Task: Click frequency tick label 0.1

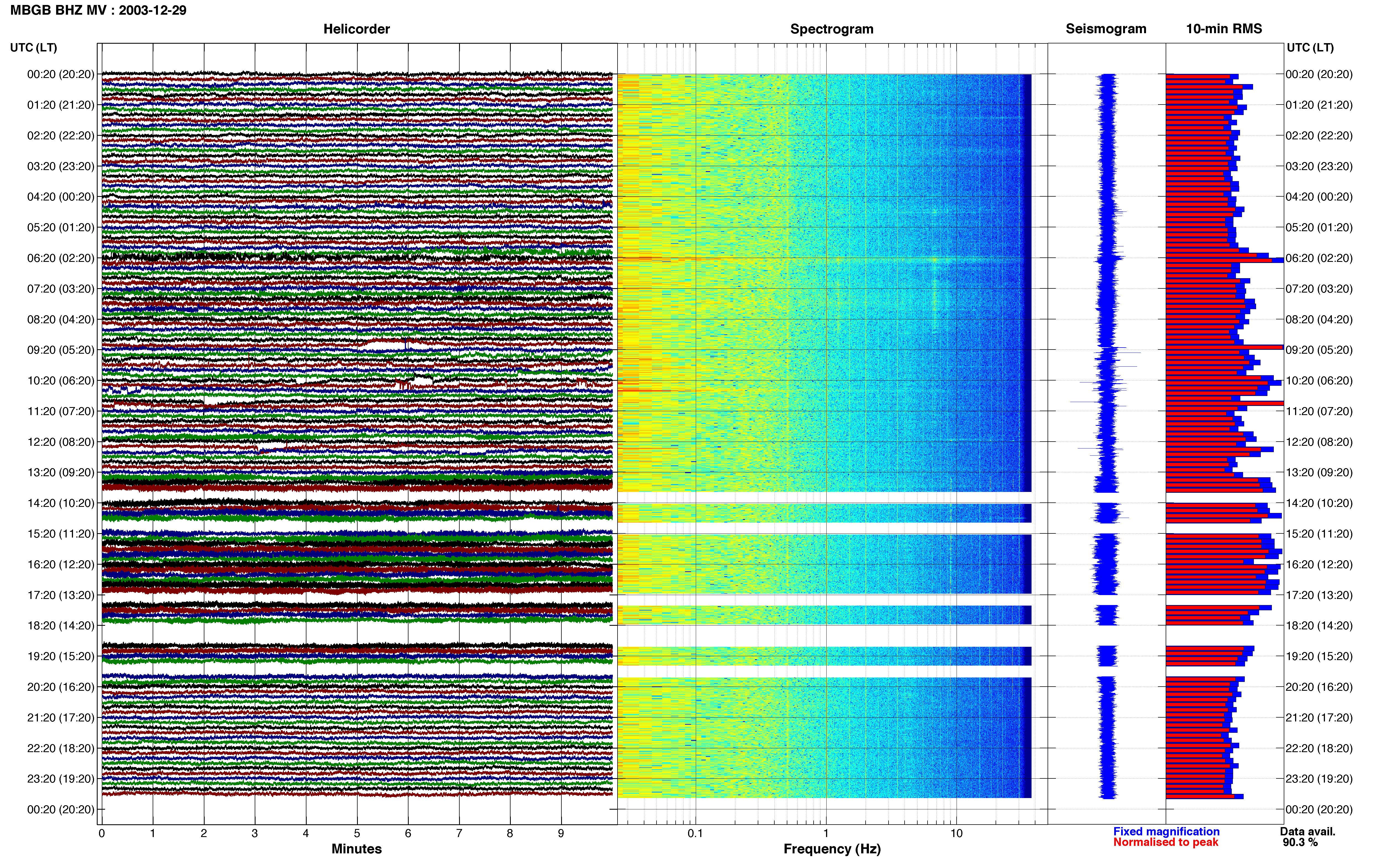Action: point(695,833)
